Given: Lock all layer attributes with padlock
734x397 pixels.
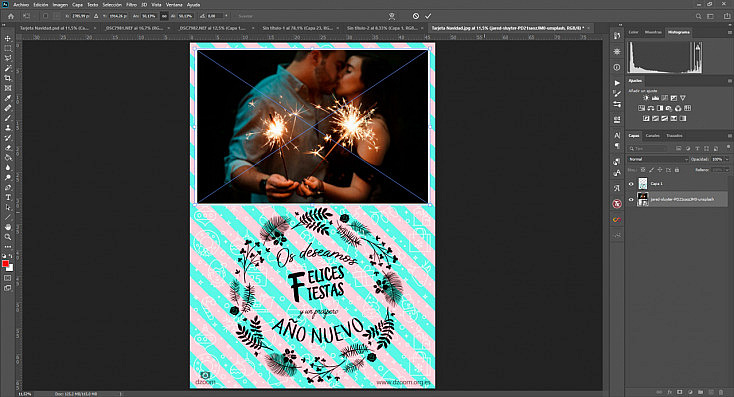Looking at the screenshot, I should (x=677, y=170).
